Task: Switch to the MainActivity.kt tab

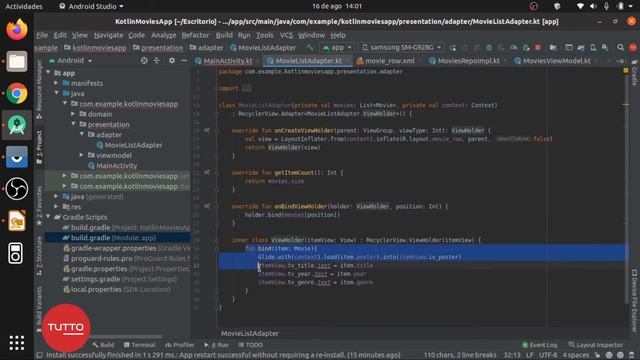Action: pos(227,61)
